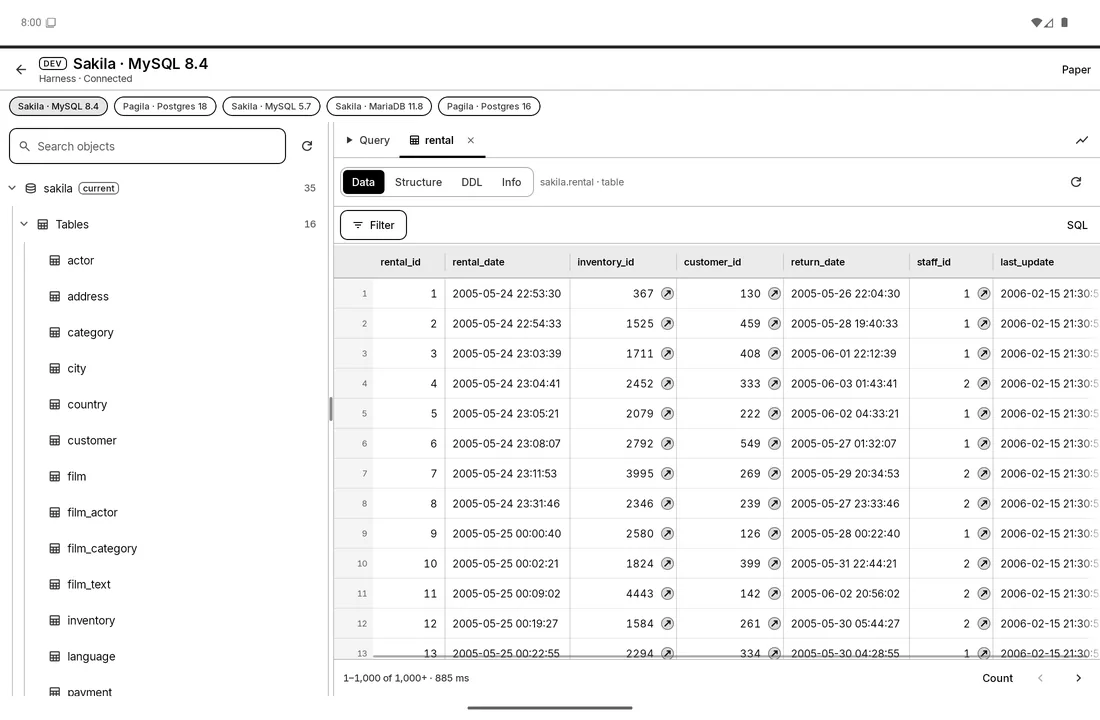Select the Data view tab
1100x720 pixels.
[x=363, y=182]
